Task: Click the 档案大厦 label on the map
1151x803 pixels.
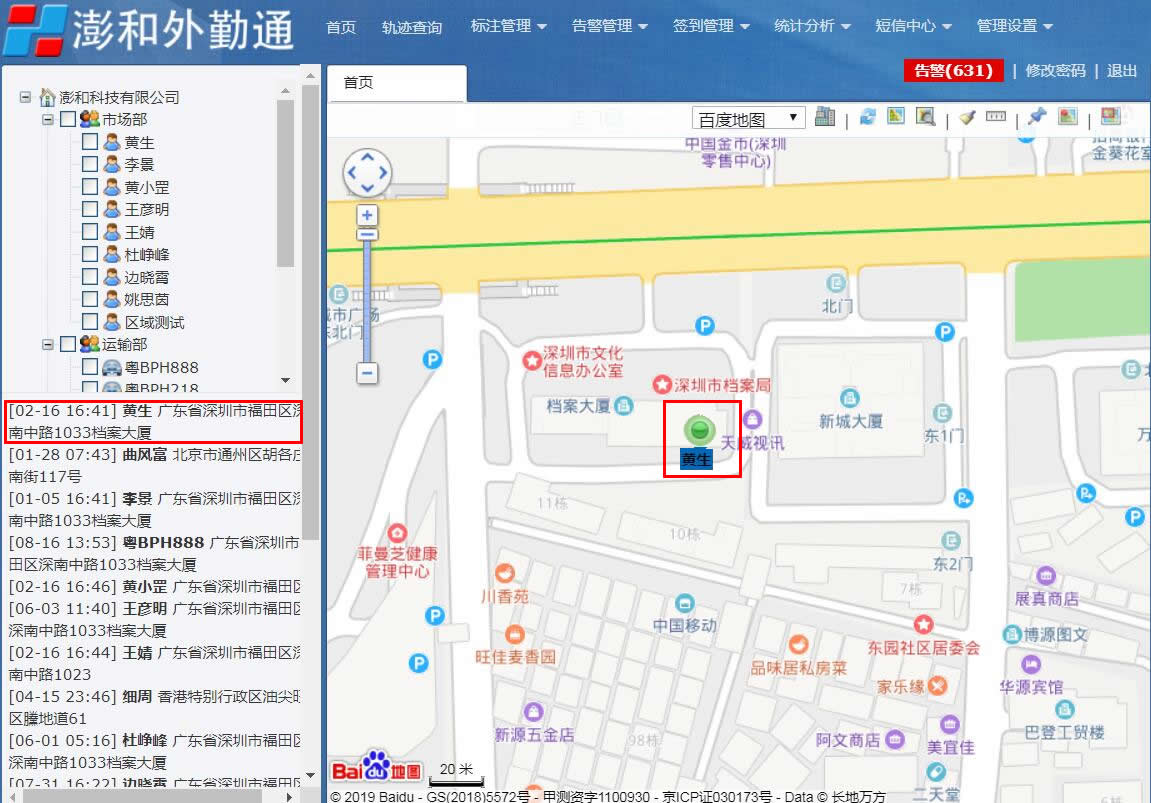Action: click(x=578, y=406)
